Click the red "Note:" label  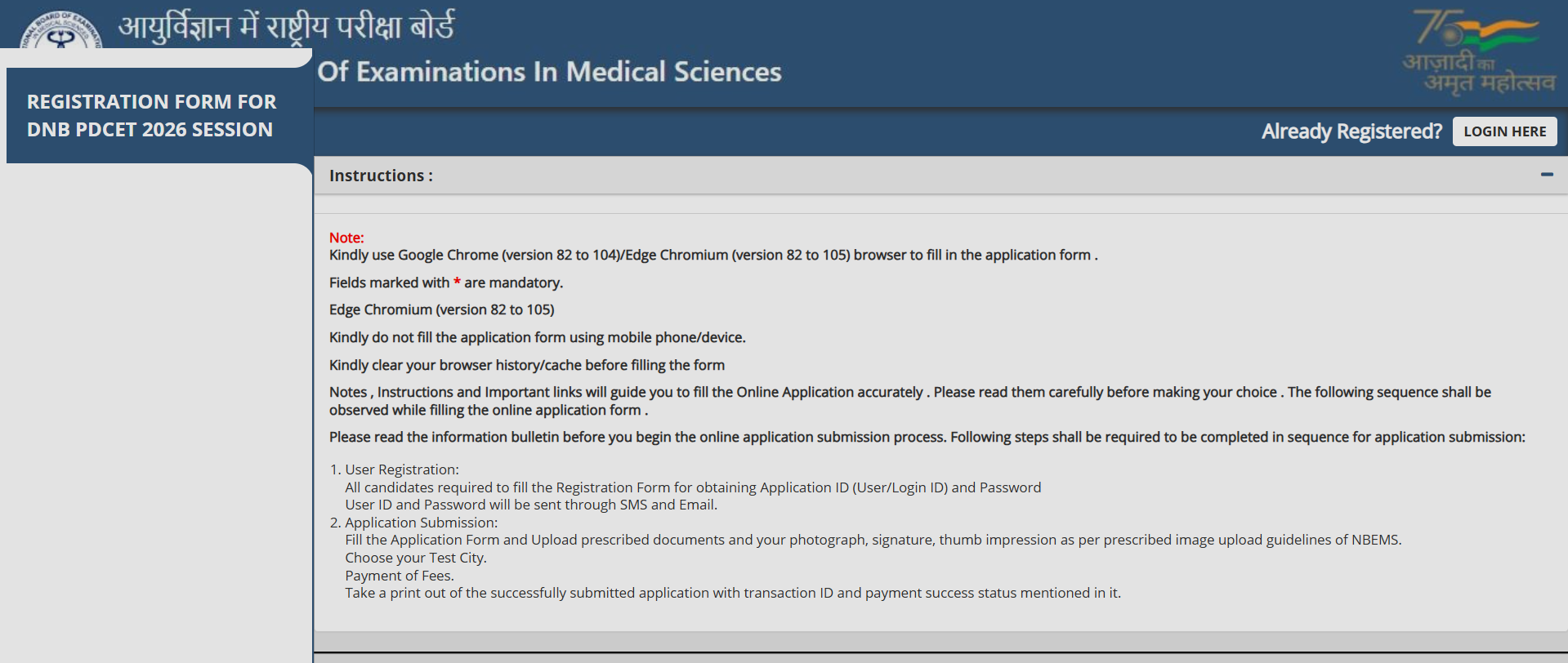click(346, 238)
